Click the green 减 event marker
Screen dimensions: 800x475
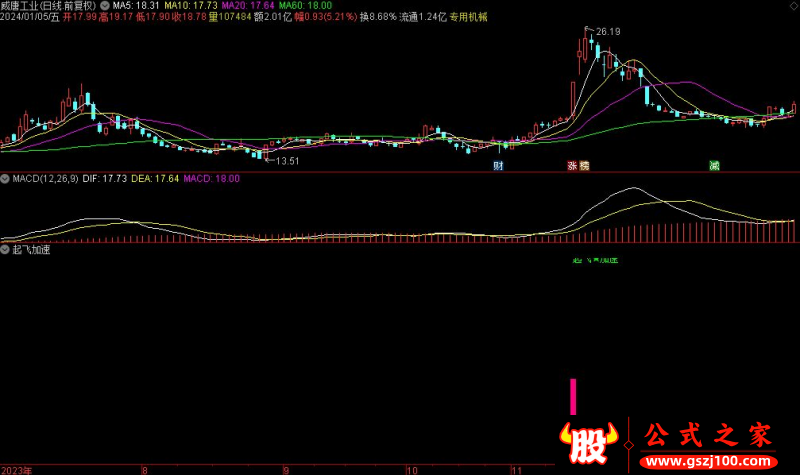click(714, 165)
